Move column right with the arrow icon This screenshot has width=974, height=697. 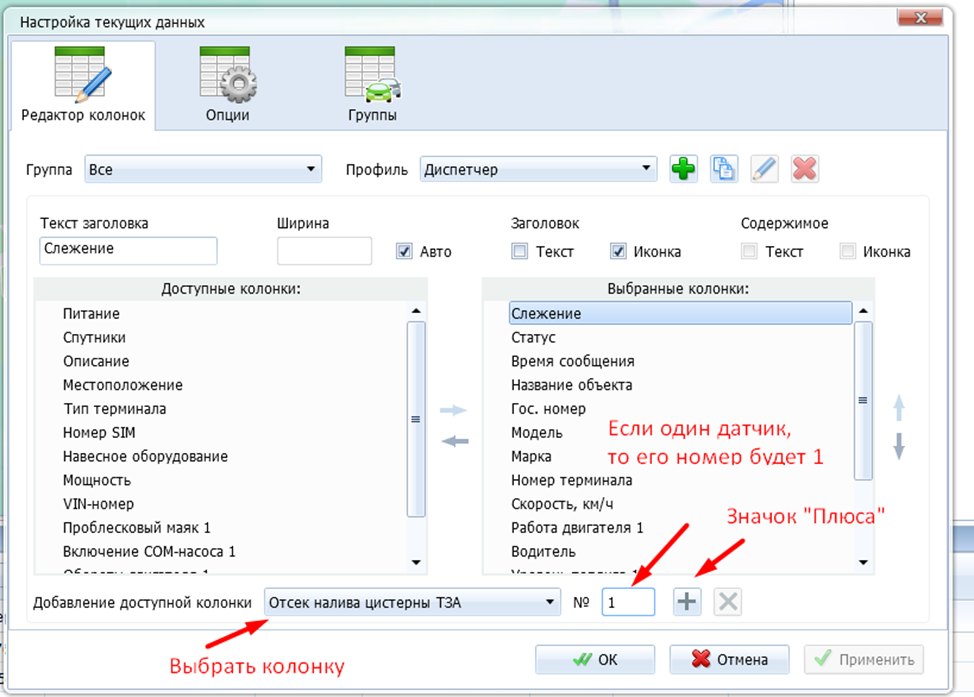[454, 410]
